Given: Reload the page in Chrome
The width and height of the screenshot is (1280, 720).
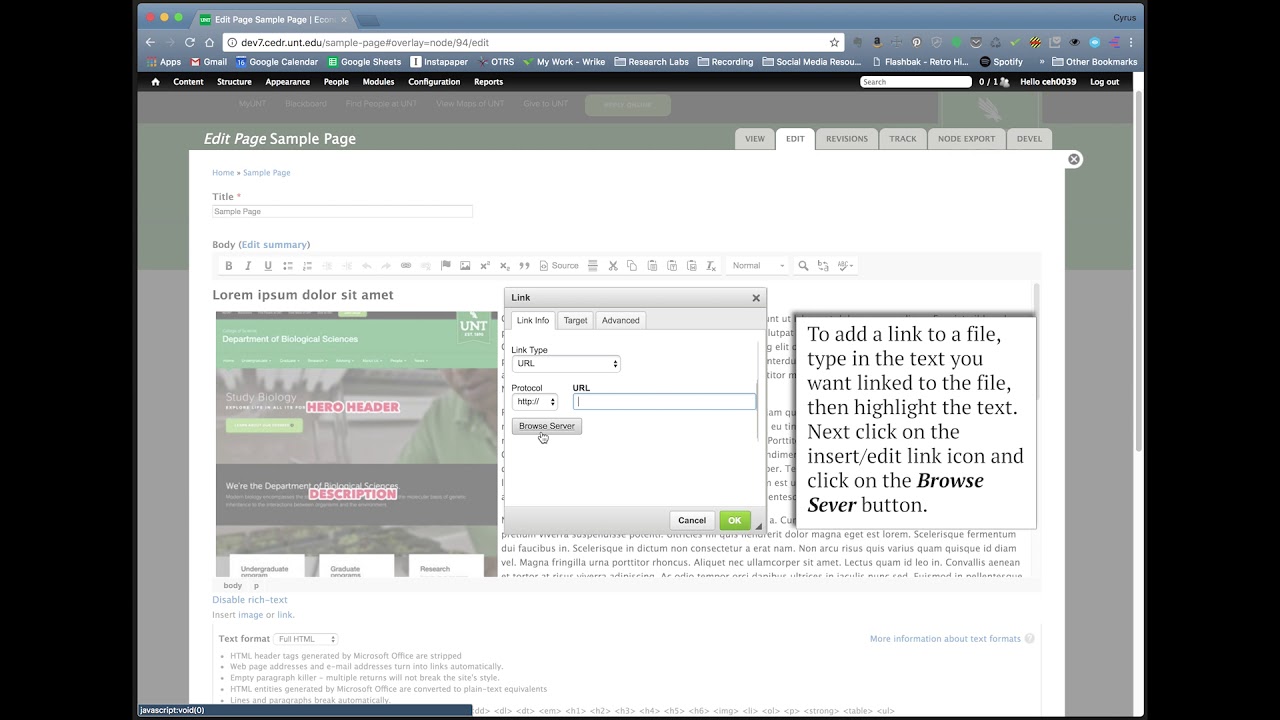Looking at the screenshot, I should (190, 42).
